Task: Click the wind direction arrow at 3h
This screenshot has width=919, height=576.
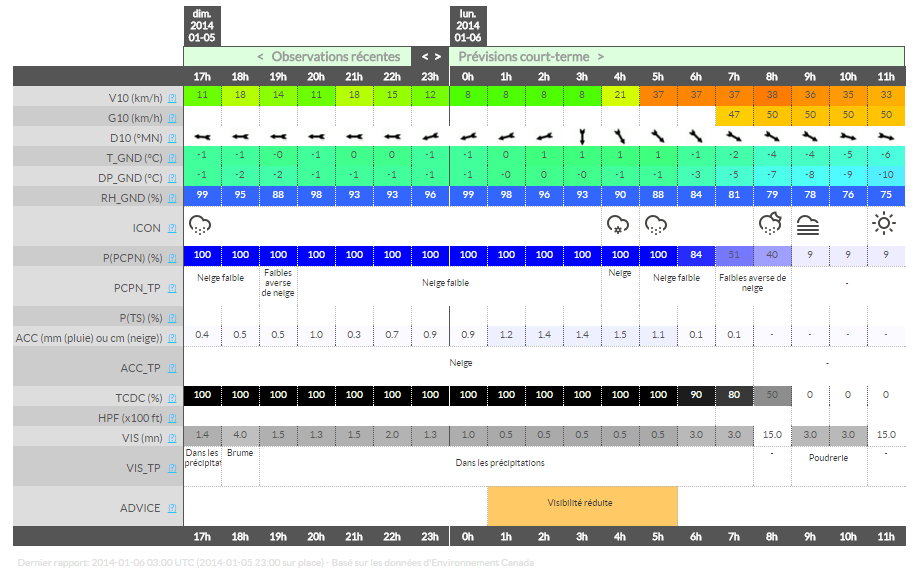Action: (582, 137)
